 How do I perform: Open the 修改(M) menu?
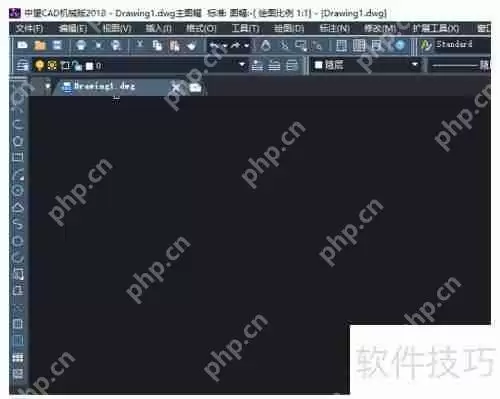click(x=380, y=29)
